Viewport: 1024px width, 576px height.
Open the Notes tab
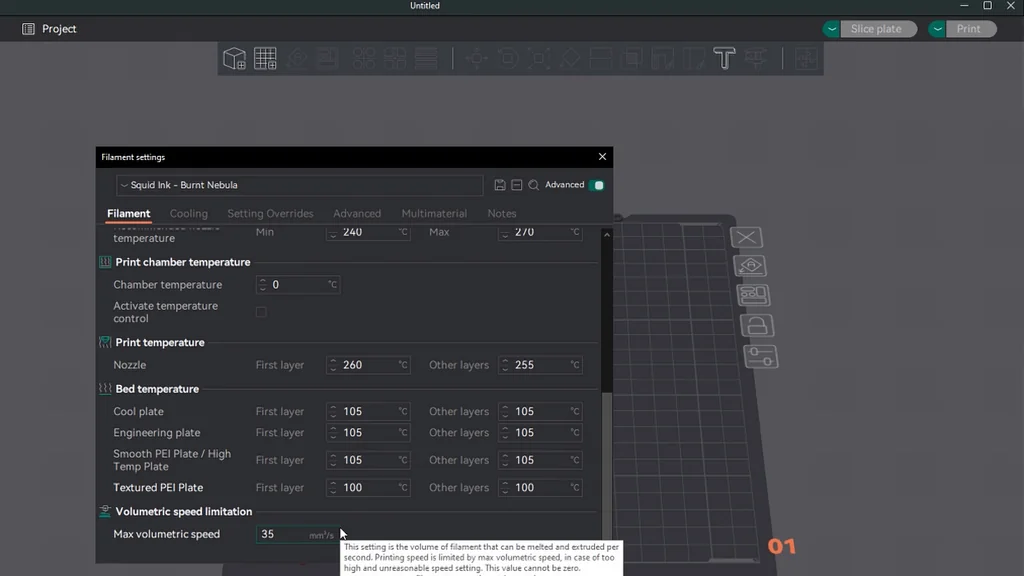click(x=502, y=214)
